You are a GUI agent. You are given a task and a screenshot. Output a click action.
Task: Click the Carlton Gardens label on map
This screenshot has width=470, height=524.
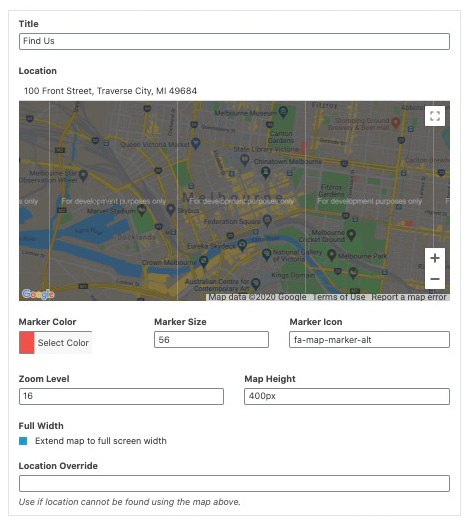pyautogui.click(x=281, y=137)
